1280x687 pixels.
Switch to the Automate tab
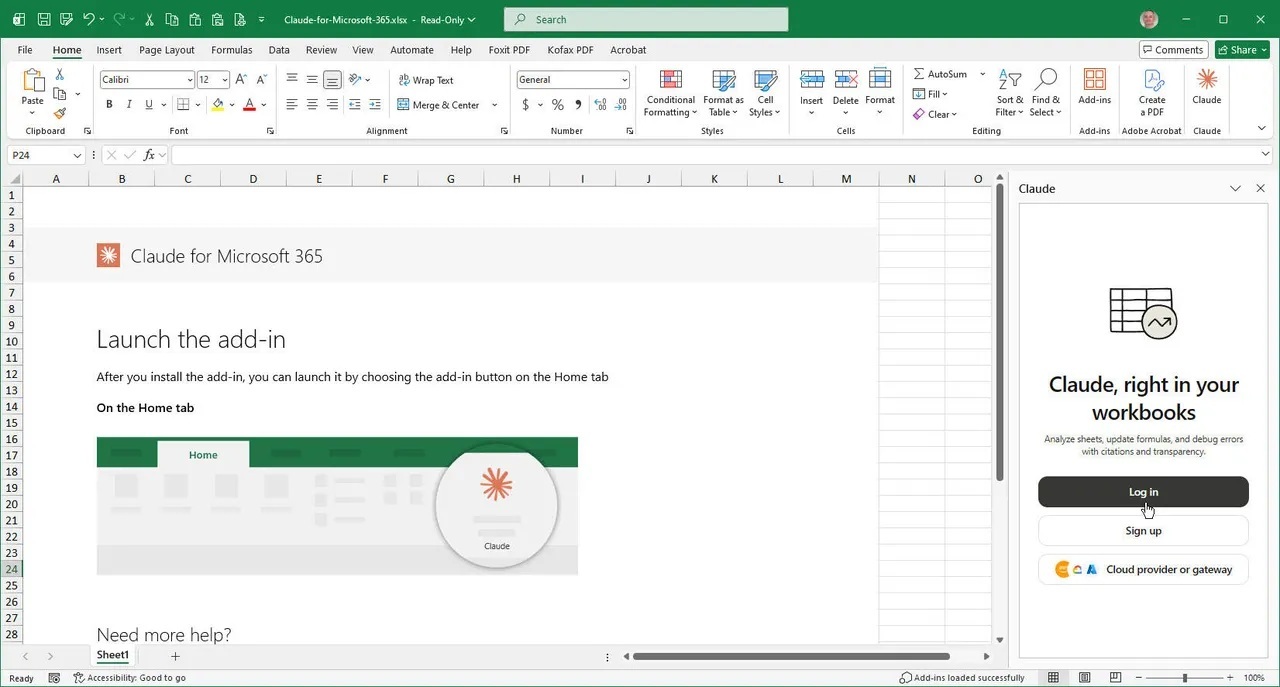pos(412,50)
